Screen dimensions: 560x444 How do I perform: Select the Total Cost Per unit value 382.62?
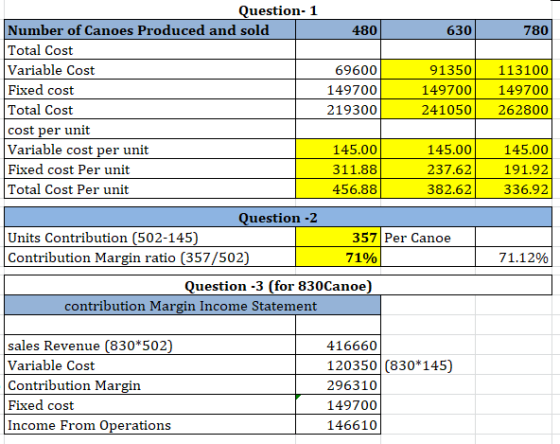428,189
